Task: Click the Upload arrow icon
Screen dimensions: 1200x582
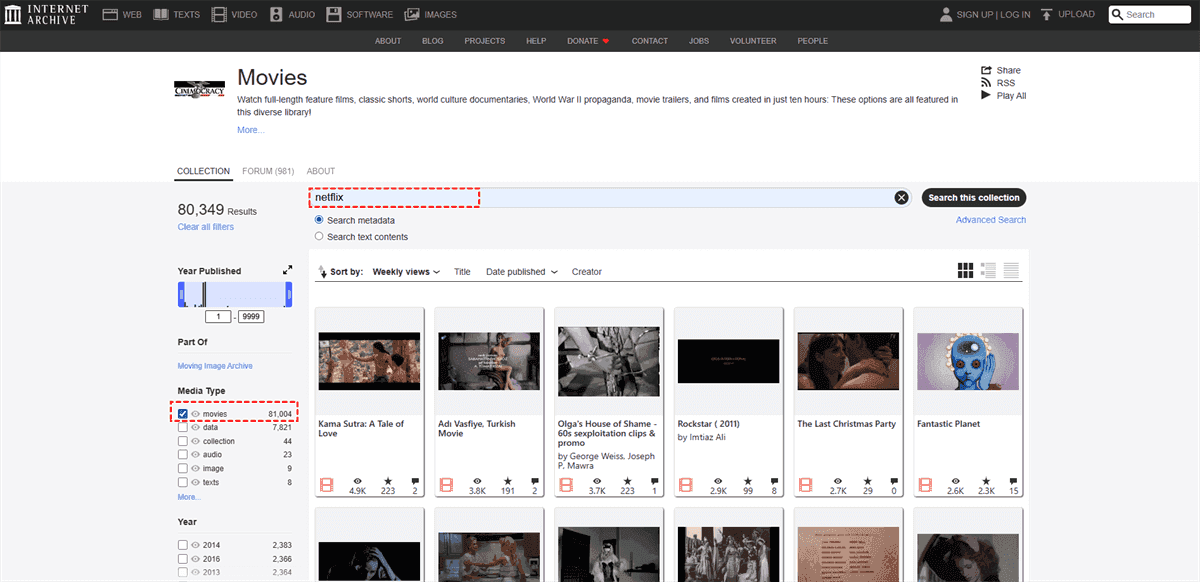Action: coord(1046,15)
